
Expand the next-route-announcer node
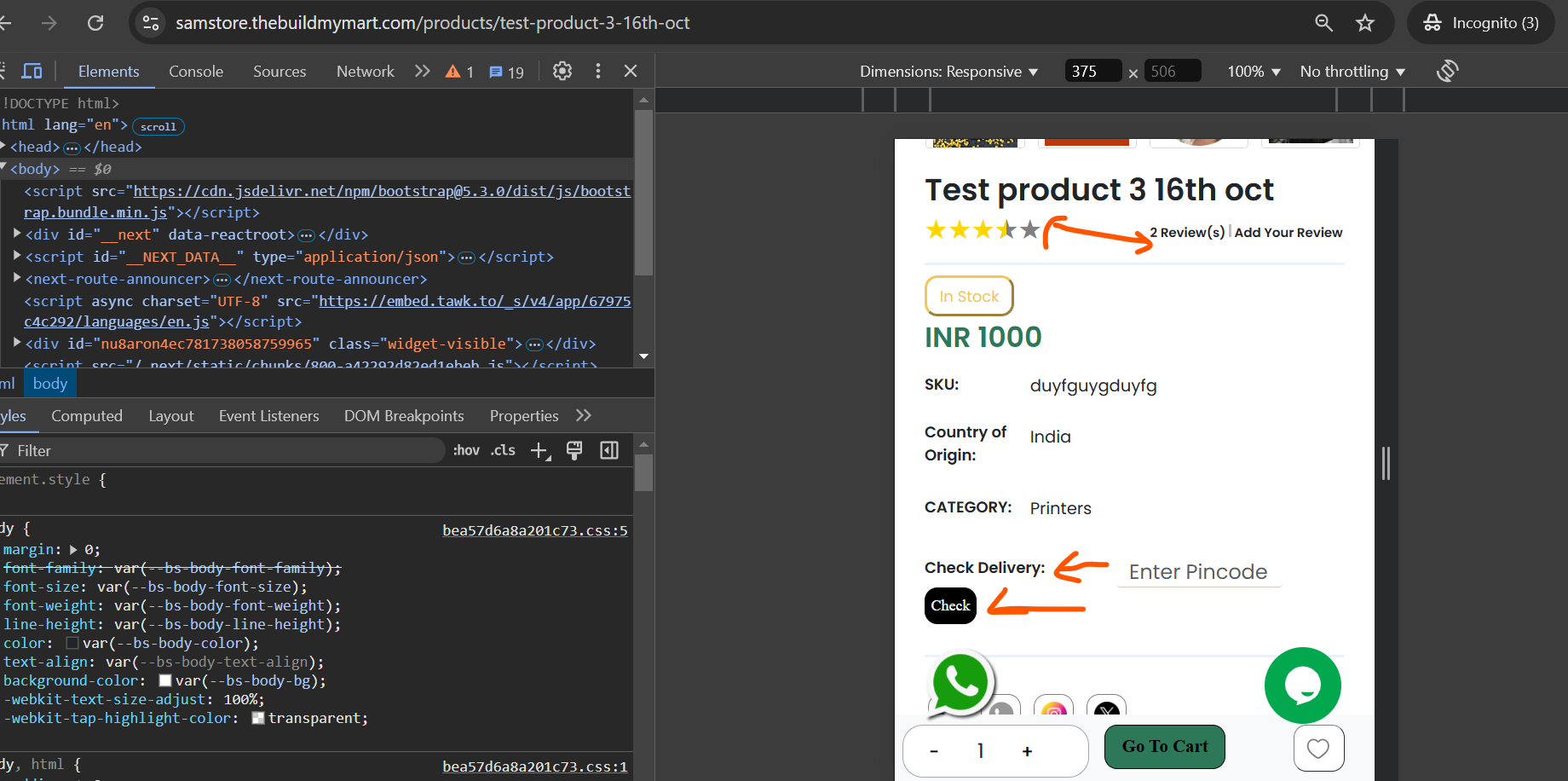[17, 277]
